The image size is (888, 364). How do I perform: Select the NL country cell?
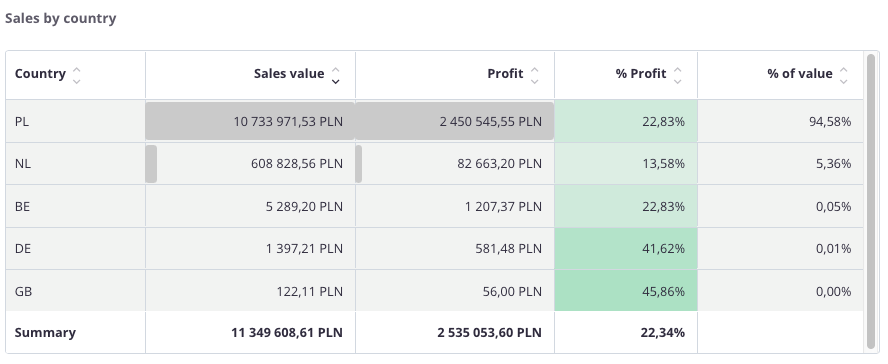75,164
